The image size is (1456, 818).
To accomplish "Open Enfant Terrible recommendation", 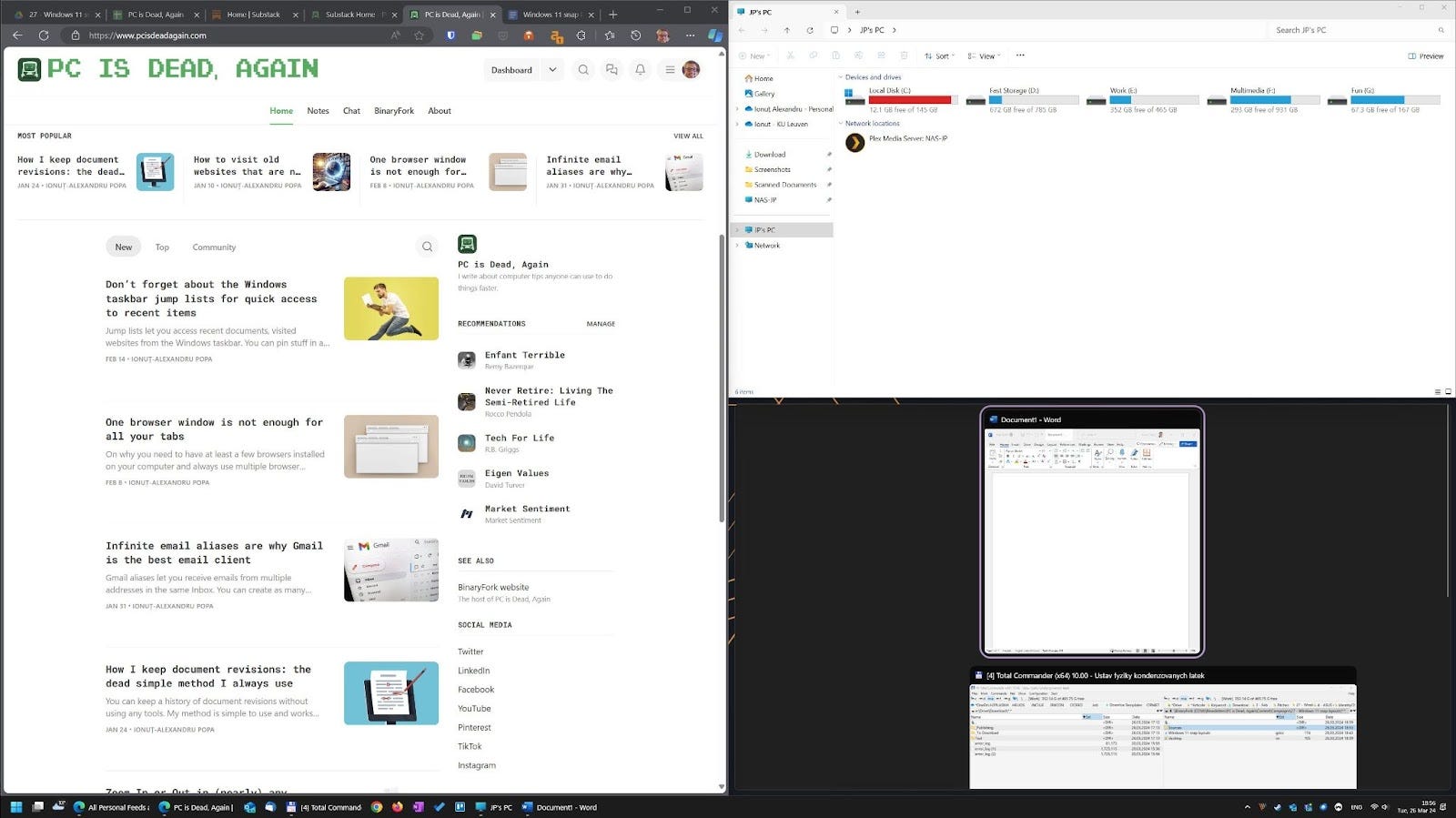I will click(x=525, y=355).
